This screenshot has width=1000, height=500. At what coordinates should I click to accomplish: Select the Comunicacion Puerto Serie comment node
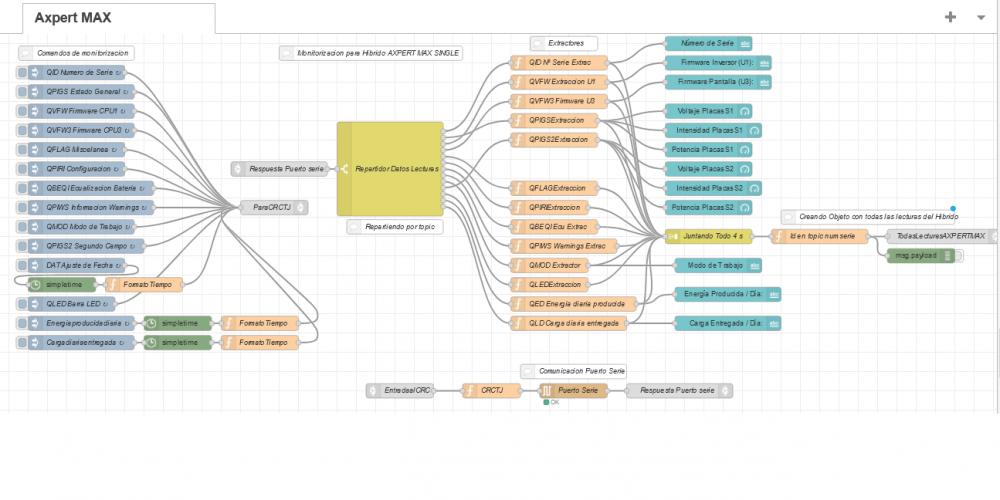point(574,371)
